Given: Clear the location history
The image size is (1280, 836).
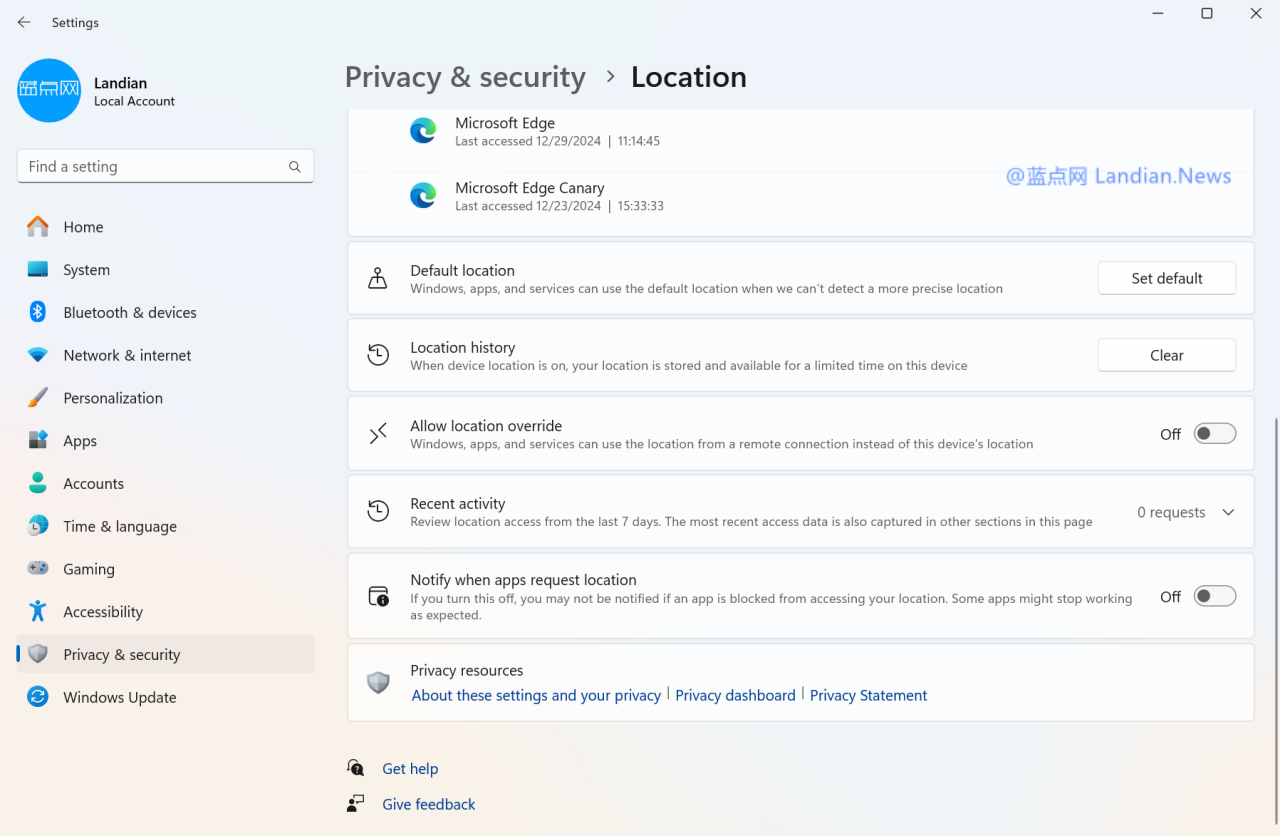Looking at the screenshot, I should tap(1167, 355).
